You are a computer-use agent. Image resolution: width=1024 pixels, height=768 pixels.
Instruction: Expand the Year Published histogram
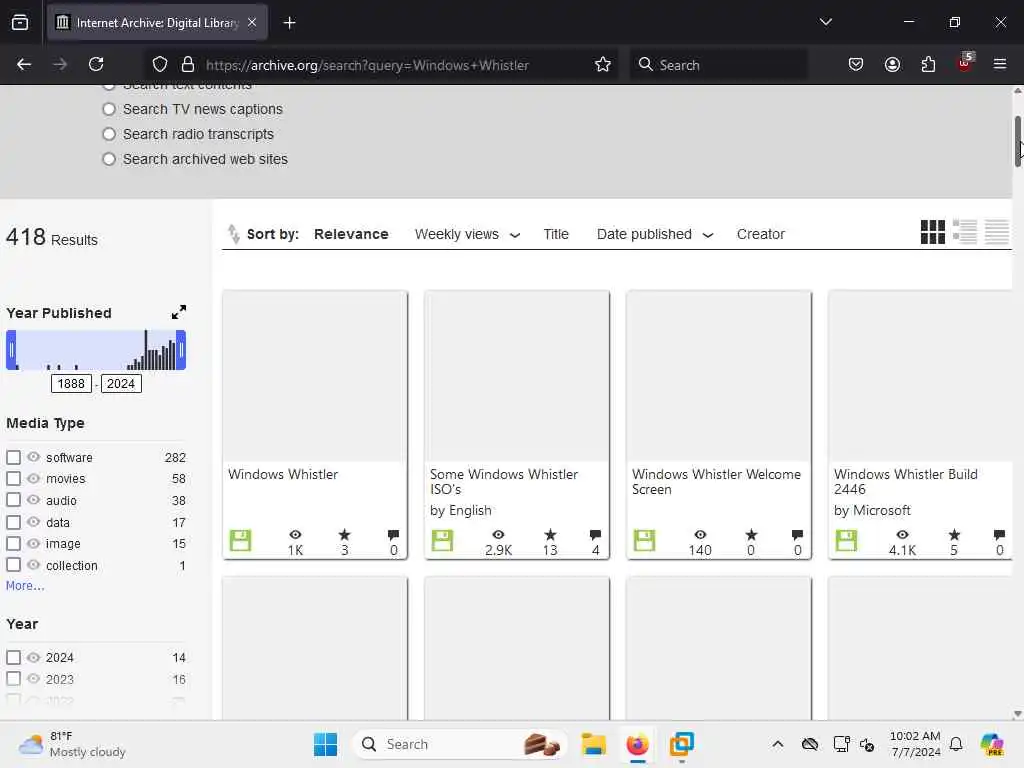[178, 312]
